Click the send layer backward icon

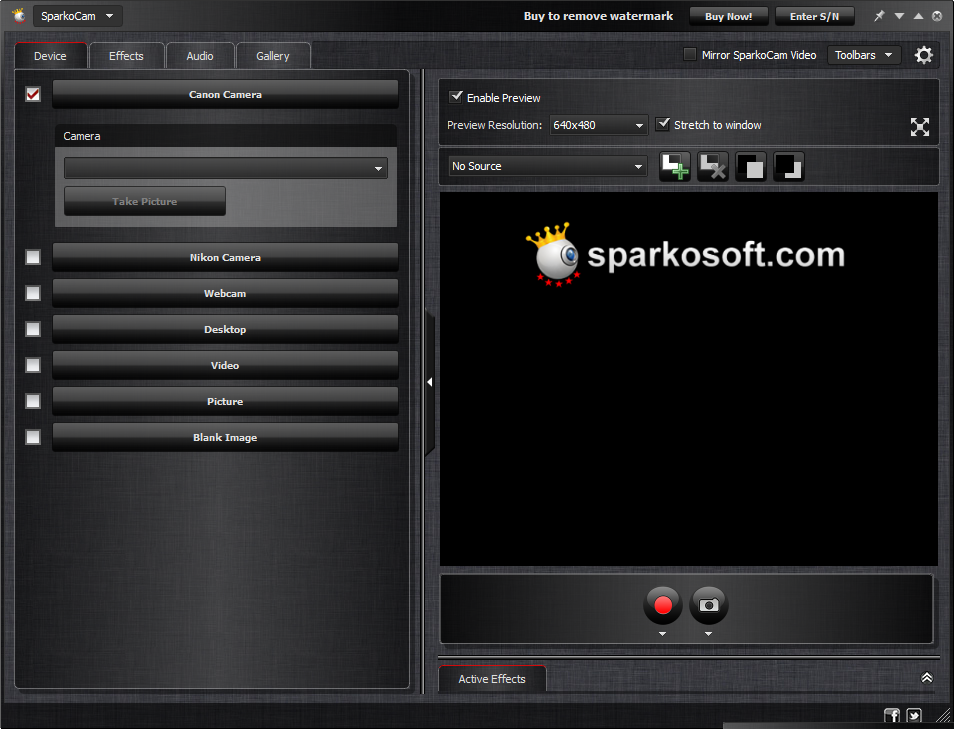[x=789, y=166]
